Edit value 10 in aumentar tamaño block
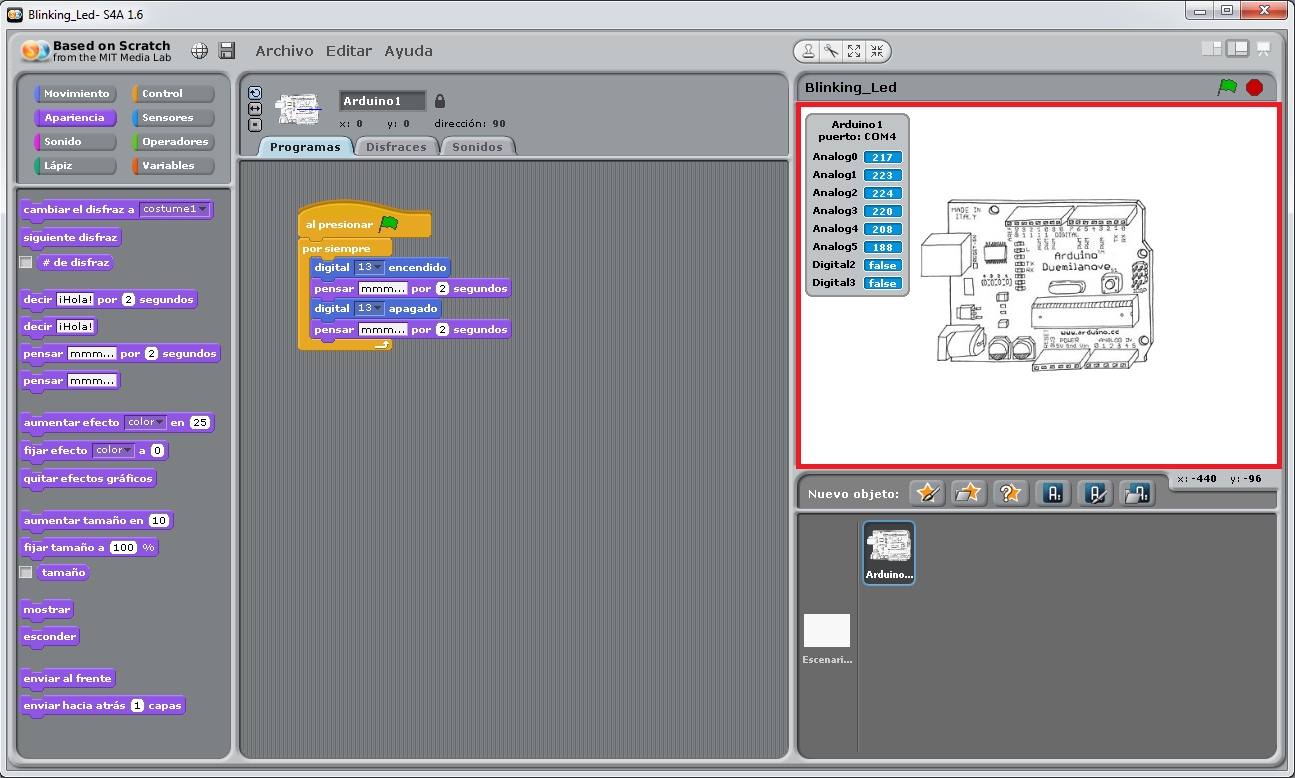 (159, 521)
